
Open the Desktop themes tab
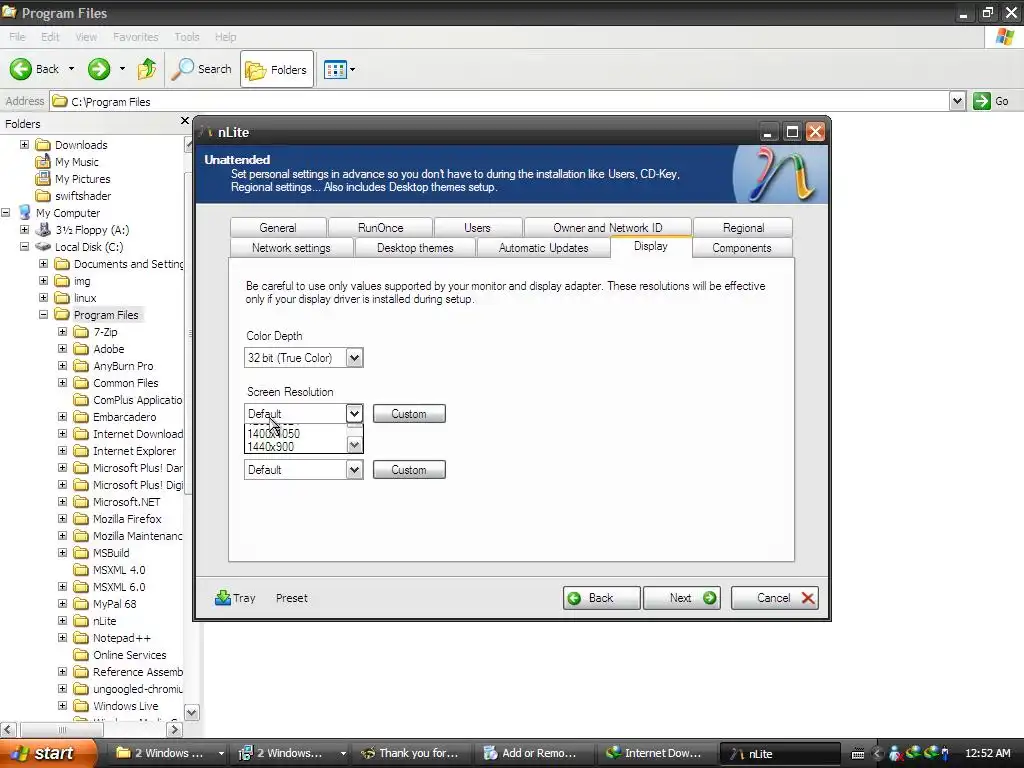tap(415, 248)
